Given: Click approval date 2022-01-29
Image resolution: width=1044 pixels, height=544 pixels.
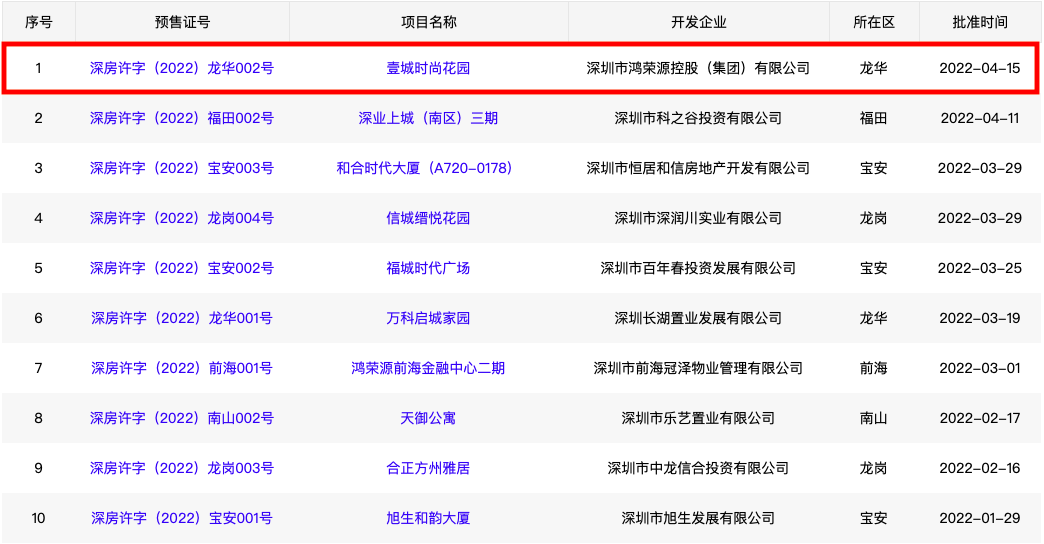Looking at the screenshot, I should pos(979,517).
